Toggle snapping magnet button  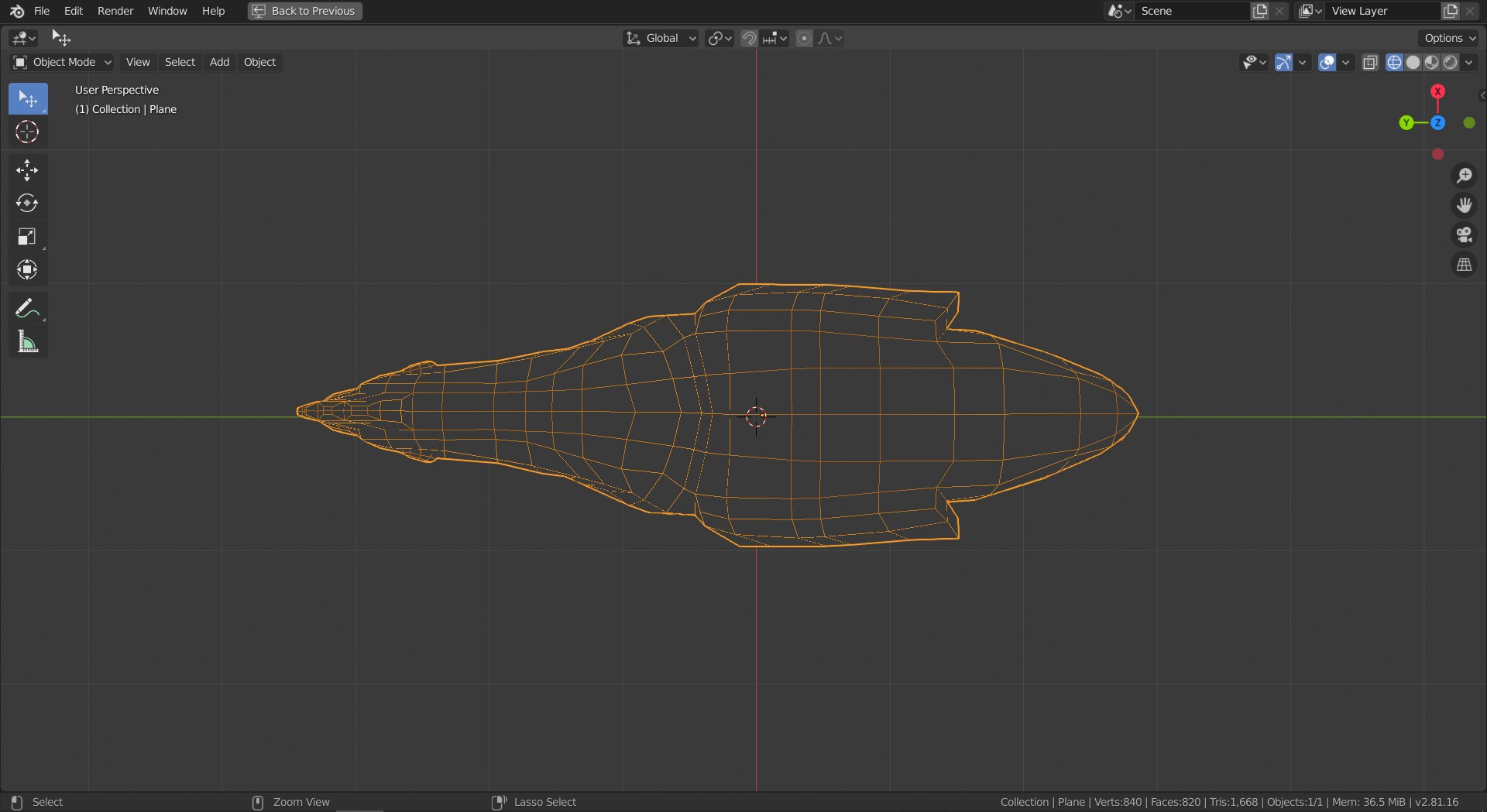click(749, 38)
